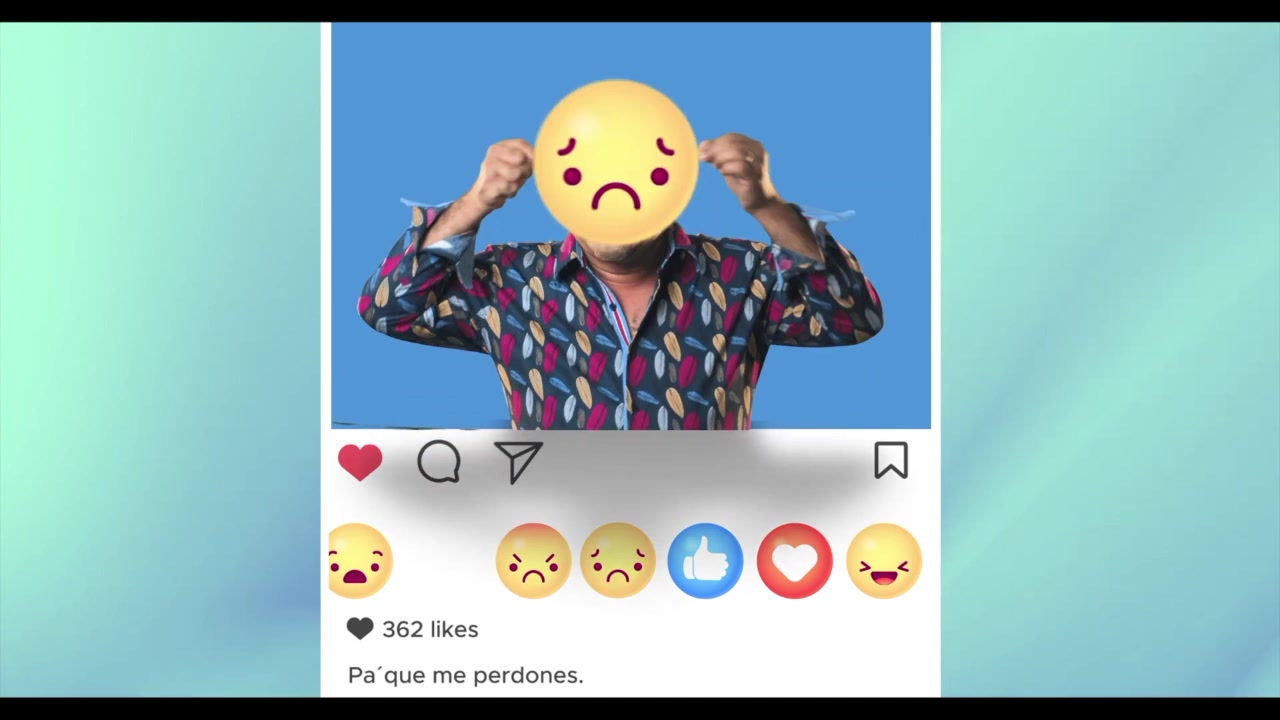This screenshot has height=720, width=1280.
Task: Open the post photo with blue background
Action: [x=631, y=226]
